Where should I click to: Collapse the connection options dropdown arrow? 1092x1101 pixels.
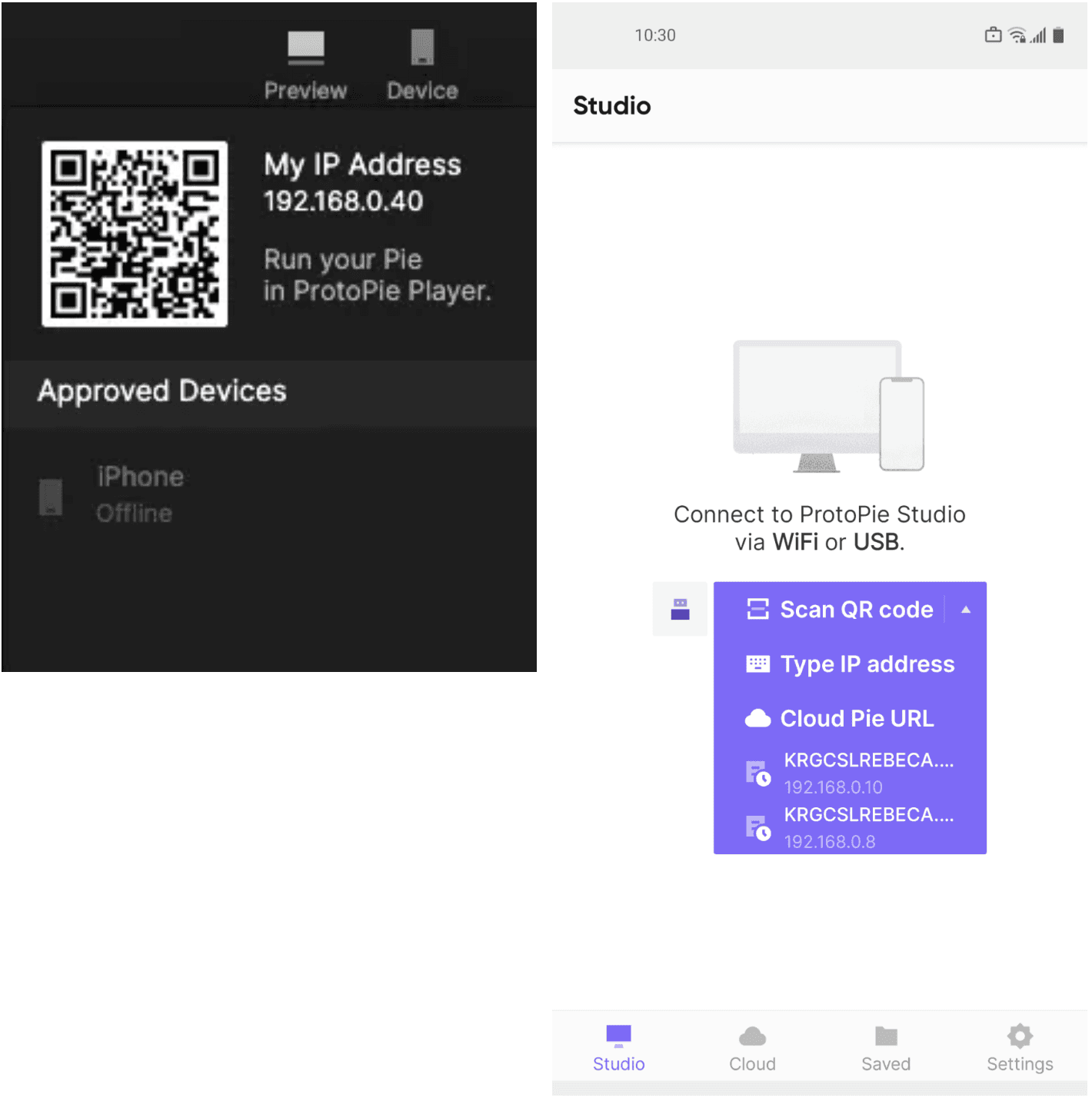click(x=966, y=610)
